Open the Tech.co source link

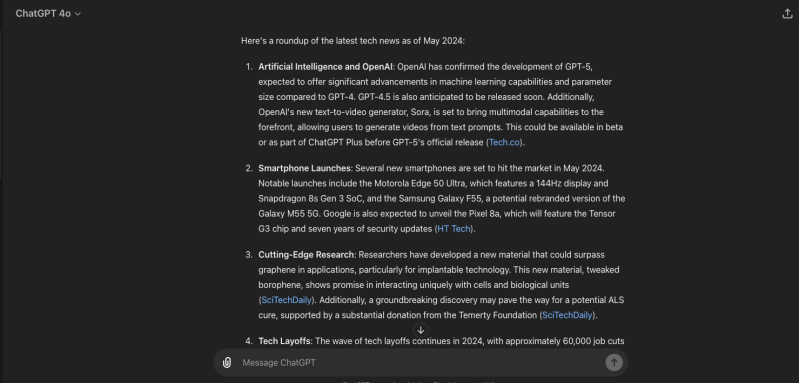[504, 143]
